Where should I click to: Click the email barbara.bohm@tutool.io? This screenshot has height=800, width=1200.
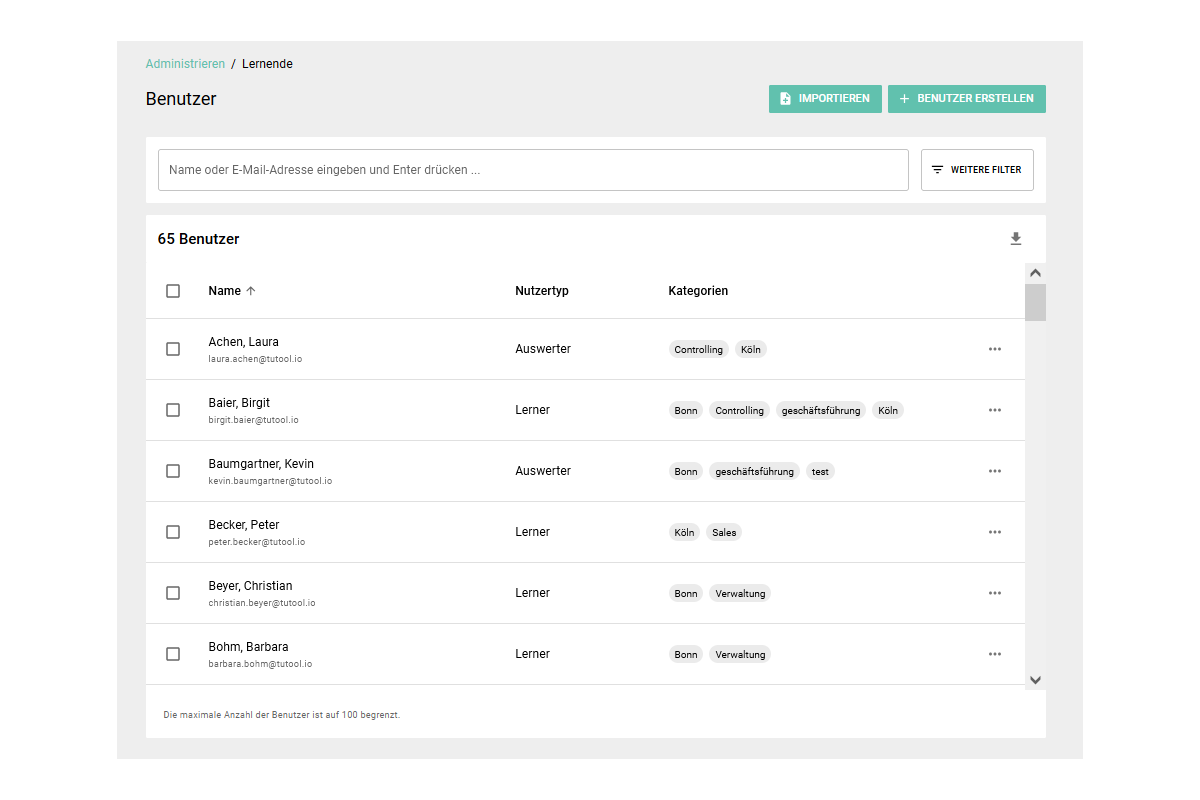tap(260, 664)
